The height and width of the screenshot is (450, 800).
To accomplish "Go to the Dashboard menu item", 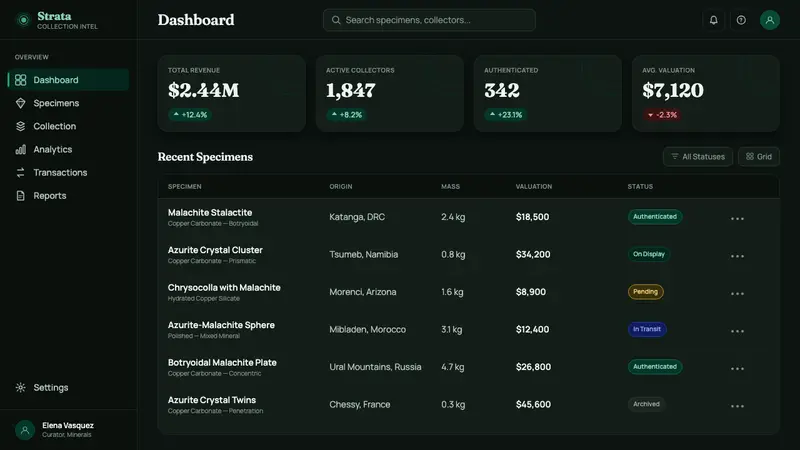I will [x=68, y=80].
